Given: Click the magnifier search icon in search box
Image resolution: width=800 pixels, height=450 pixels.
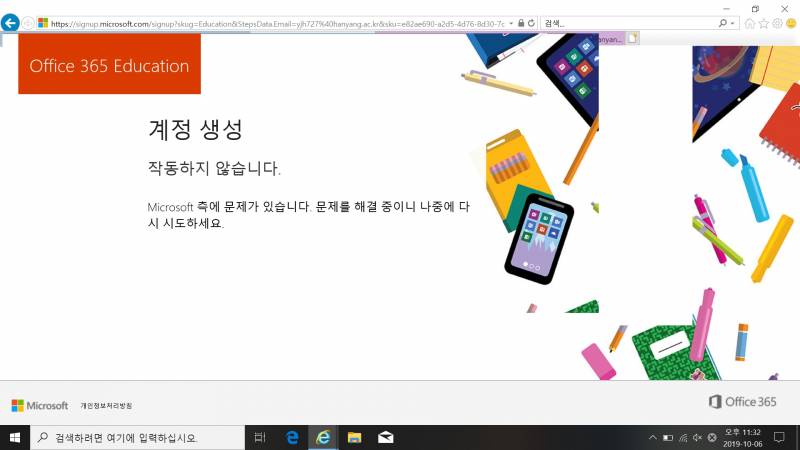Looking at the screenshot, I should tap(722, 23).
